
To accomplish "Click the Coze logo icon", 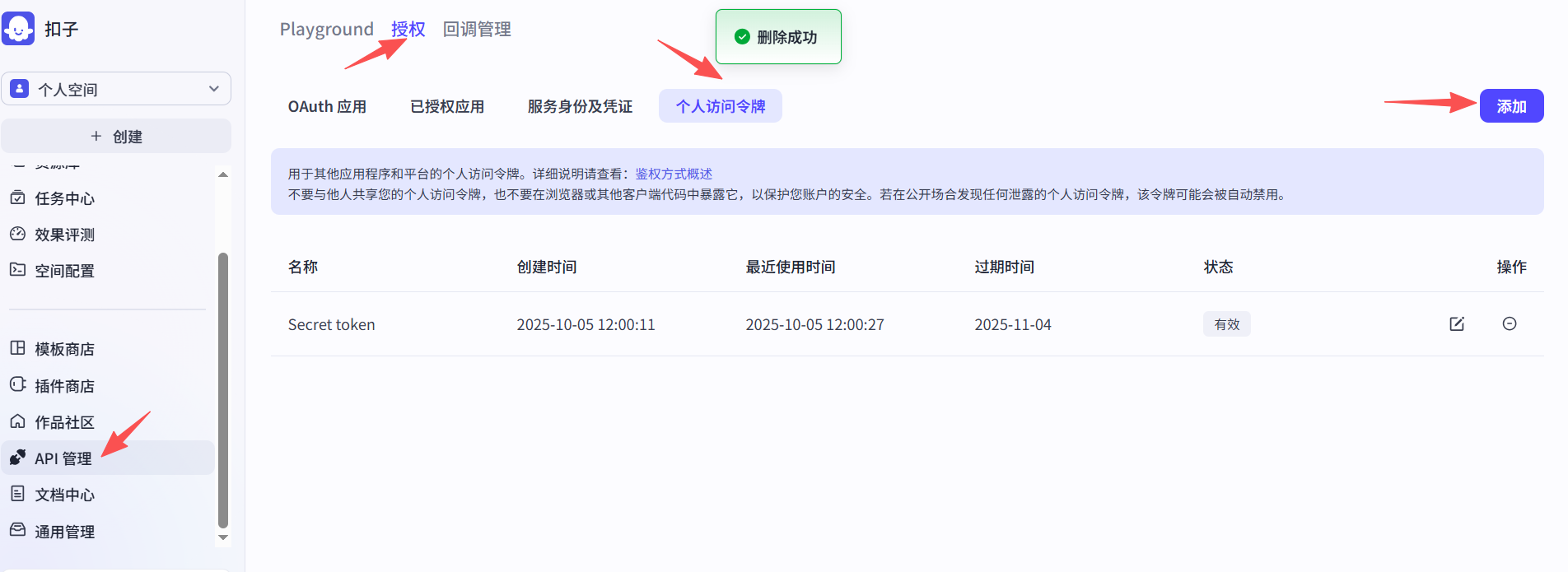I will 18,29.
